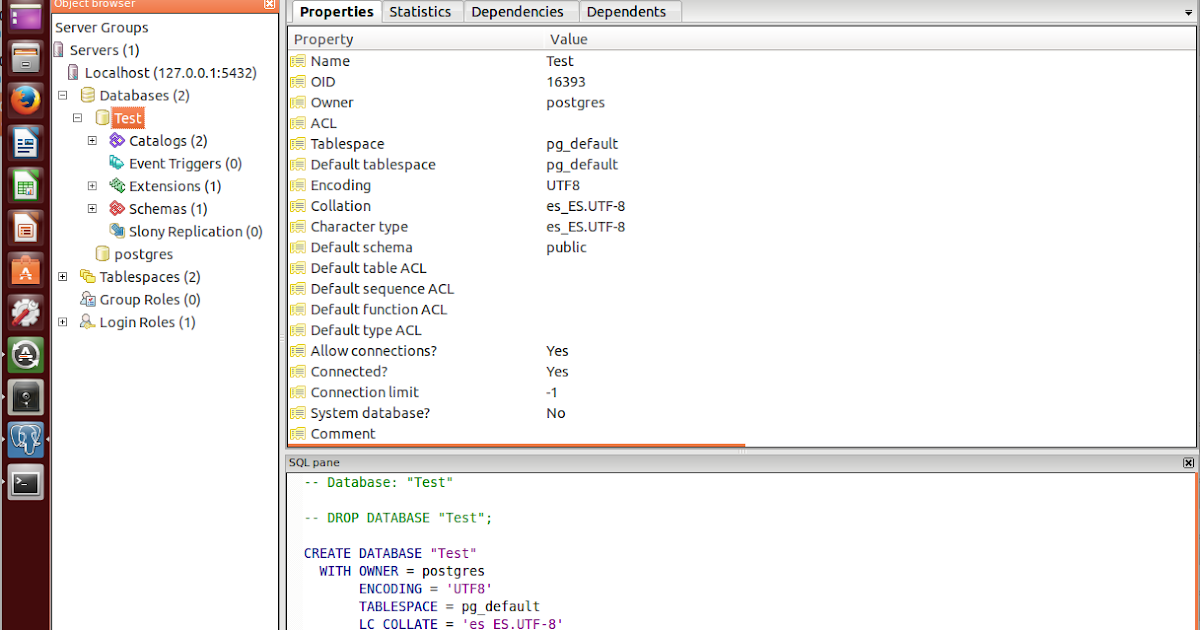Image resolution: width=1200 pixels, height=630 pixels.
Task: Click the 'TABLESPACE = pg_default' SQL line
Action: click(449, 607)
